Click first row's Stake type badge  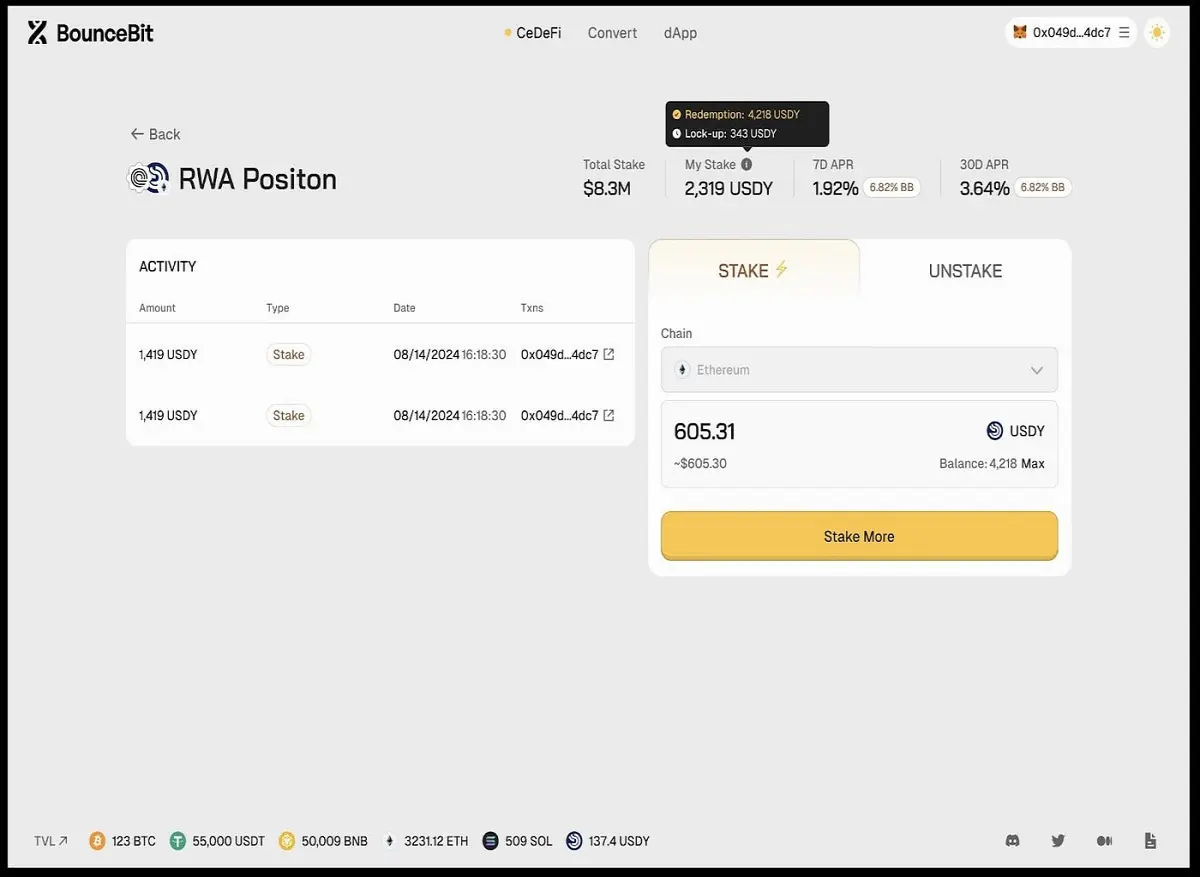[x=288, y=354]
